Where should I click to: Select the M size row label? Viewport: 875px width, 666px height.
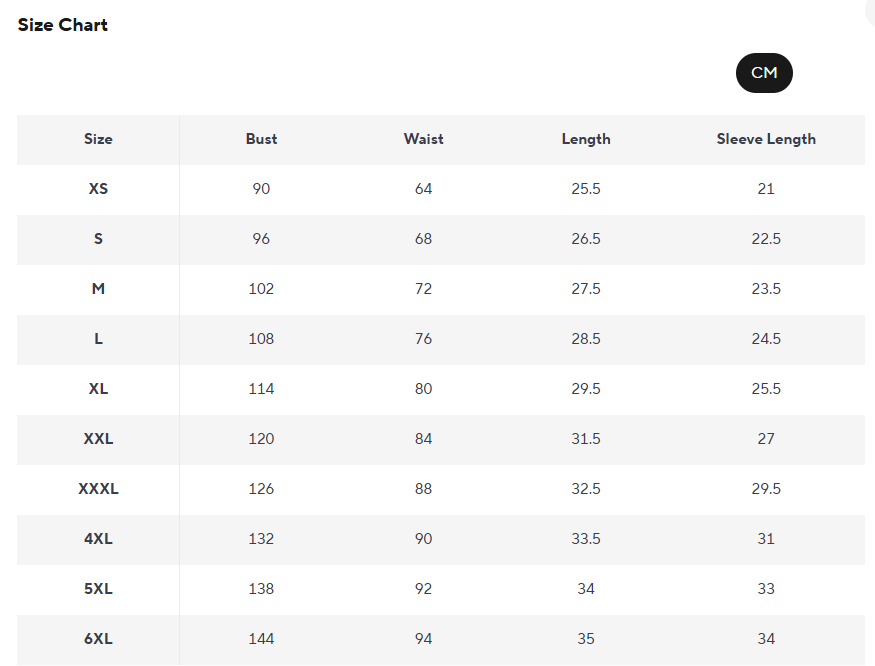click(98, 289)
